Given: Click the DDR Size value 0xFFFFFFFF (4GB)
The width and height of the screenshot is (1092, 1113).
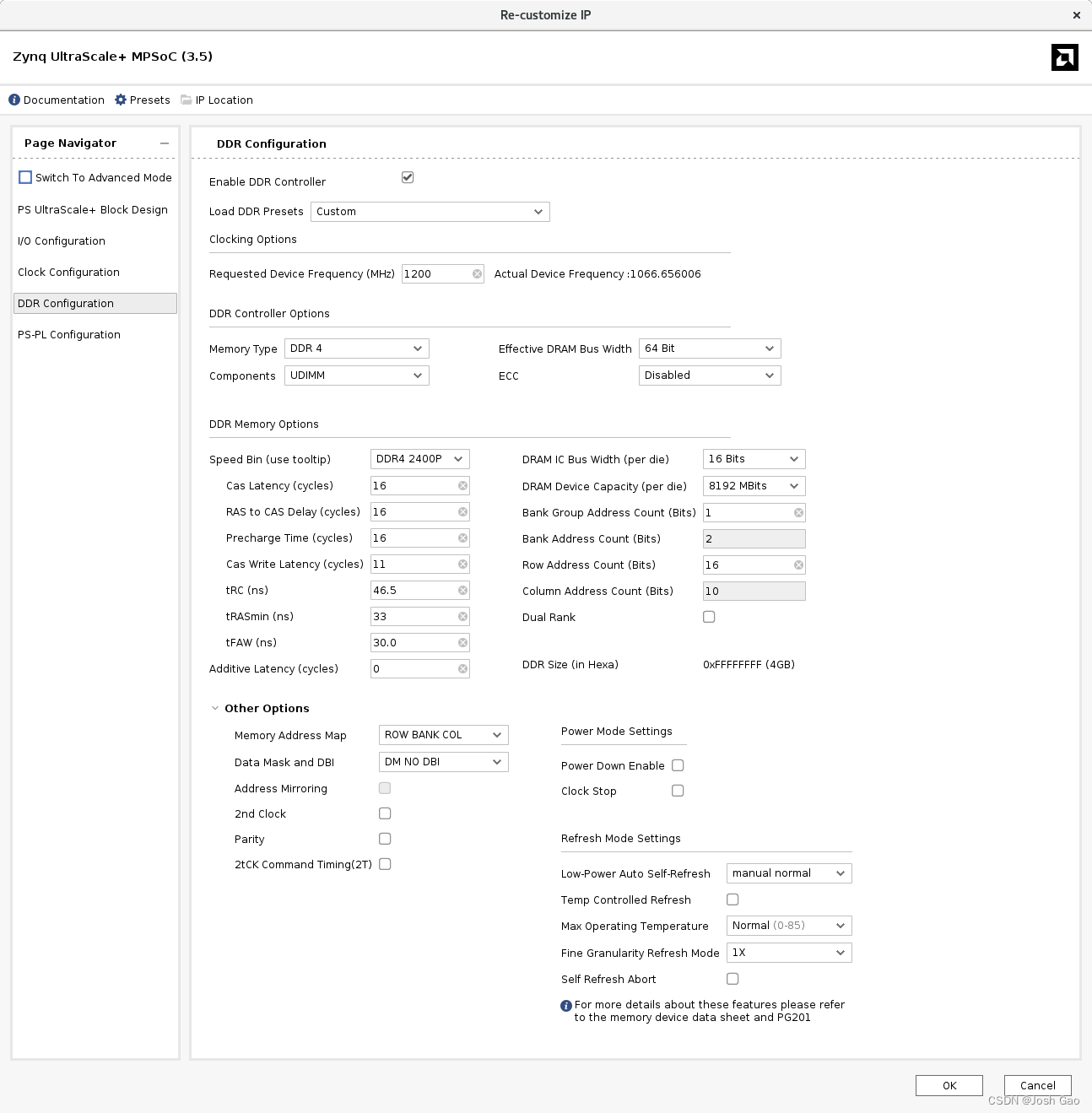Looking at the screenshot, I should click(x=749, y=665).
